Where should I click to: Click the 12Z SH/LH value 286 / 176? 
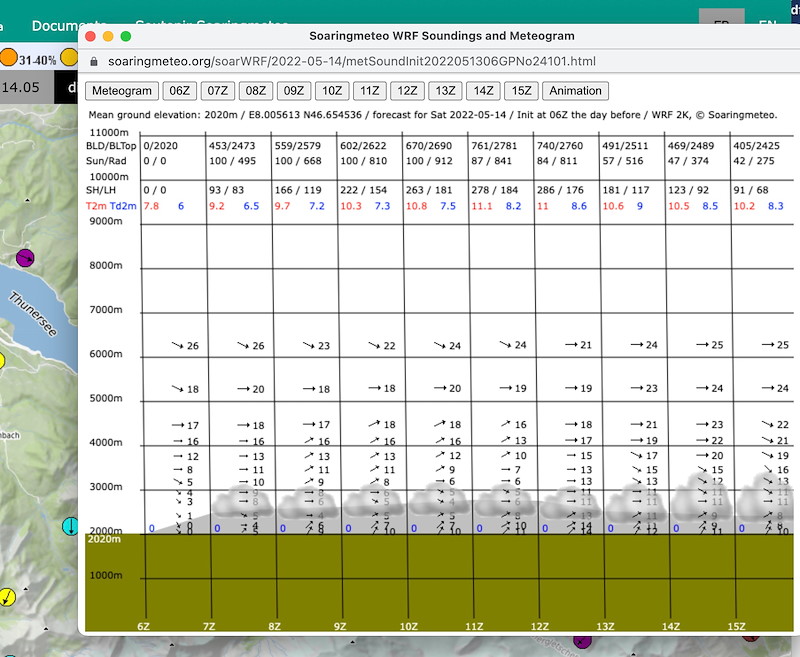[x=560, y=190]
